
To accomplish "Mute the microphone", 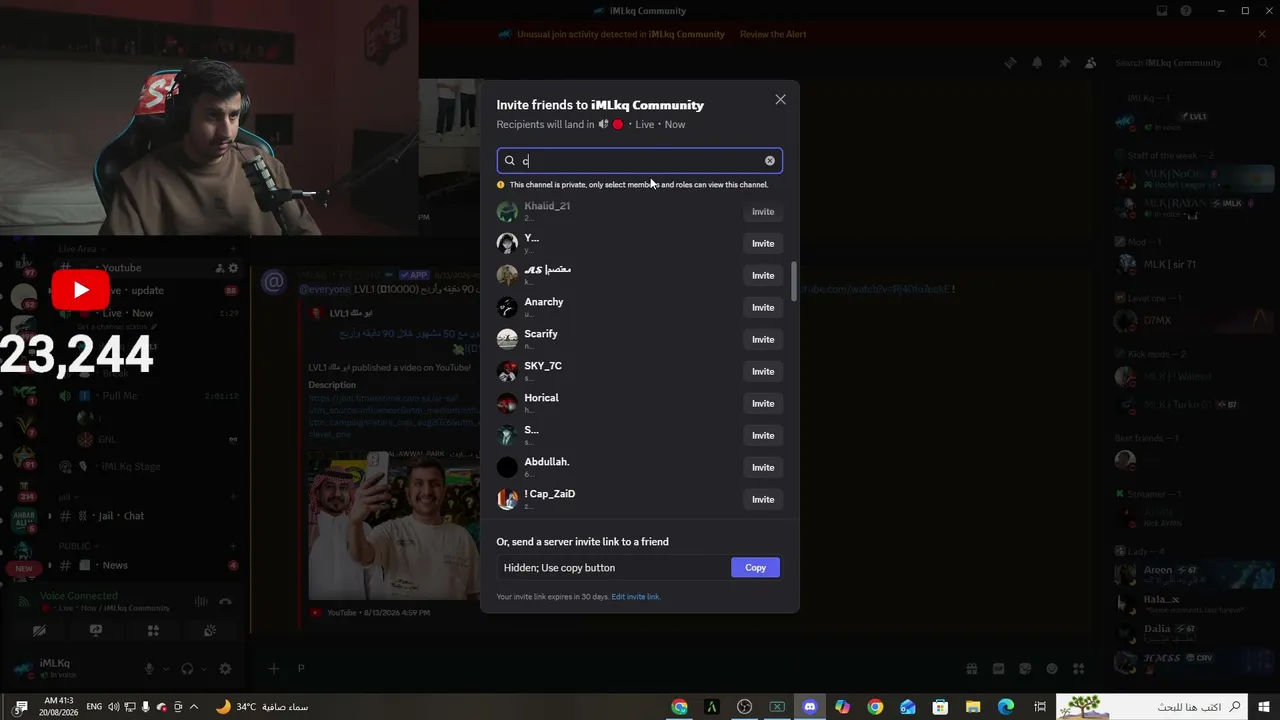I will pos(150,669).
